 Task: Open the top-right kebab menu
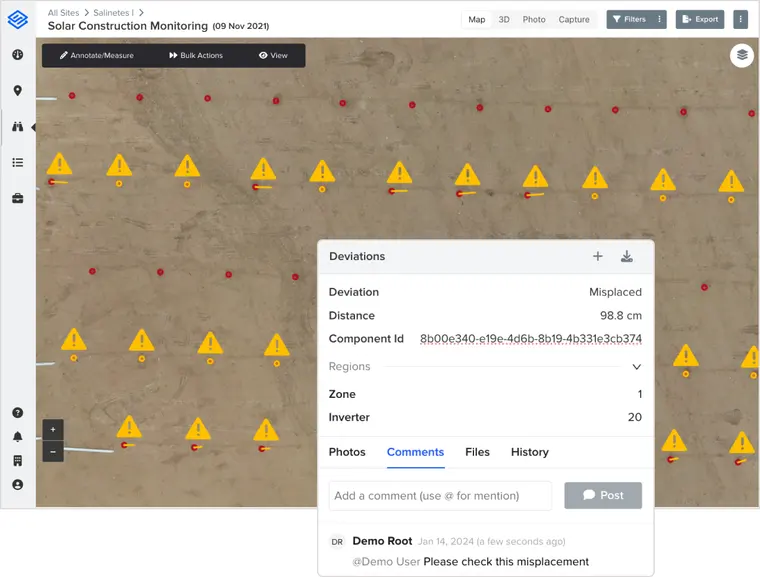pos(740,19)
